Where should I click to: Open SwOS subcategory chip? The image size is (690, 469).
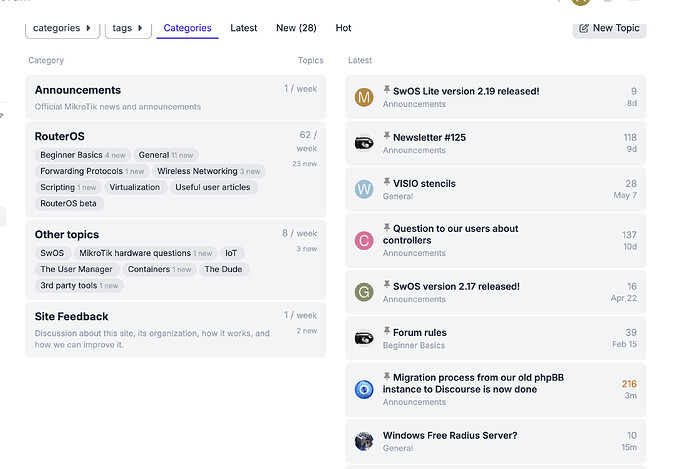[x=52, y=253]
